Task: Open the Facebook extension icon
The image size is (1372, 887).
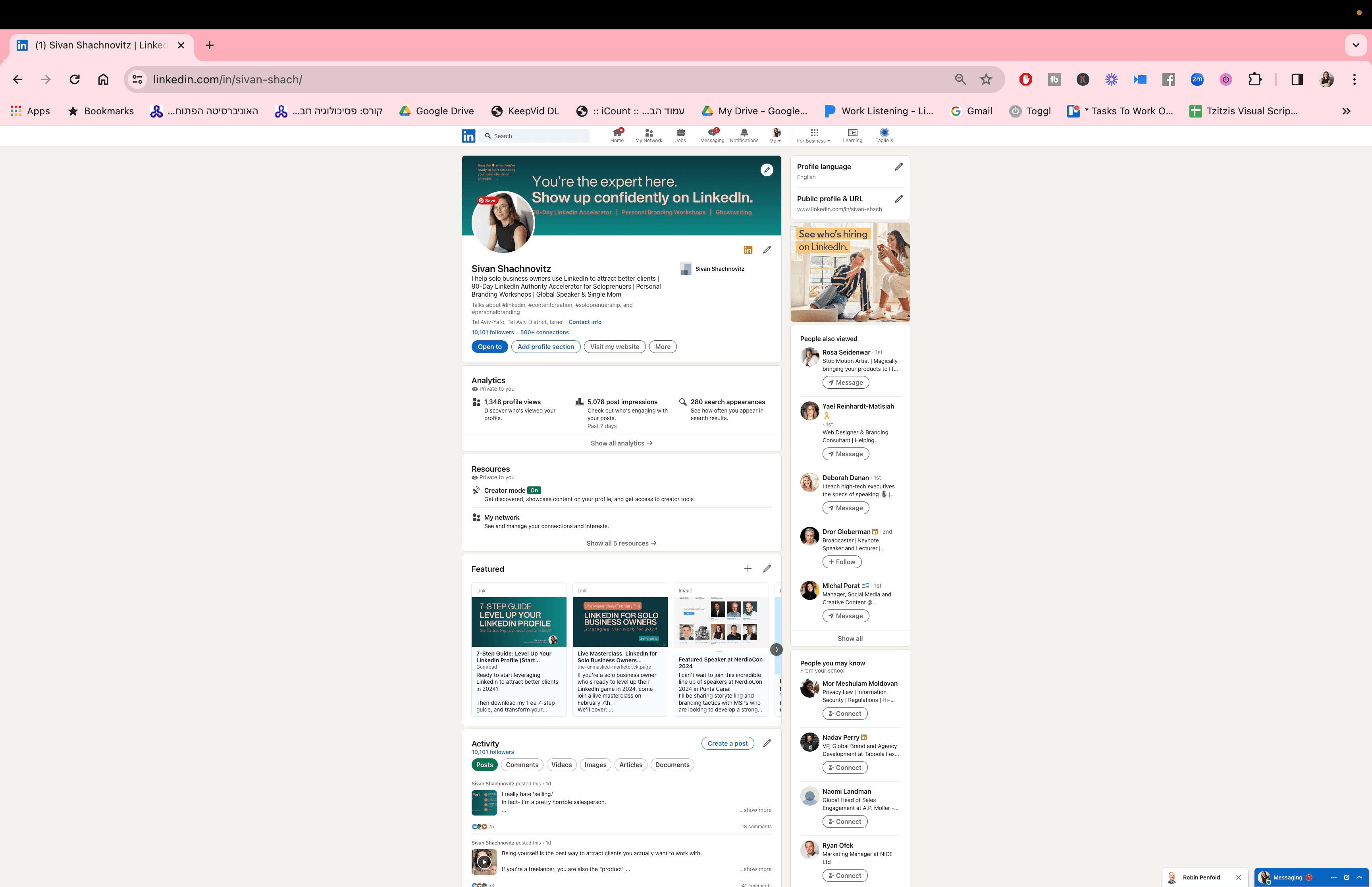Action: pyautogui.click(x=1169, y=79)
